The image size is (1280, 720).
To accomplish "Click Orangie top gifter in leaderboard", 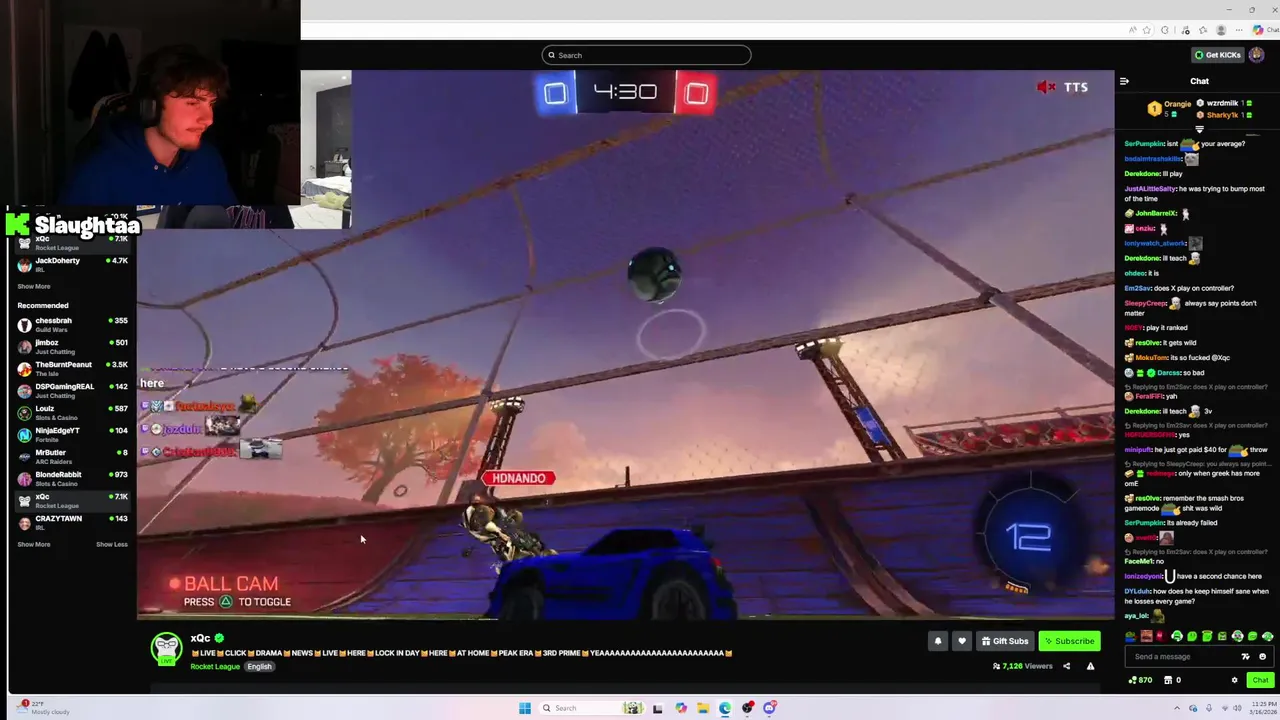I will [1170, 108].
